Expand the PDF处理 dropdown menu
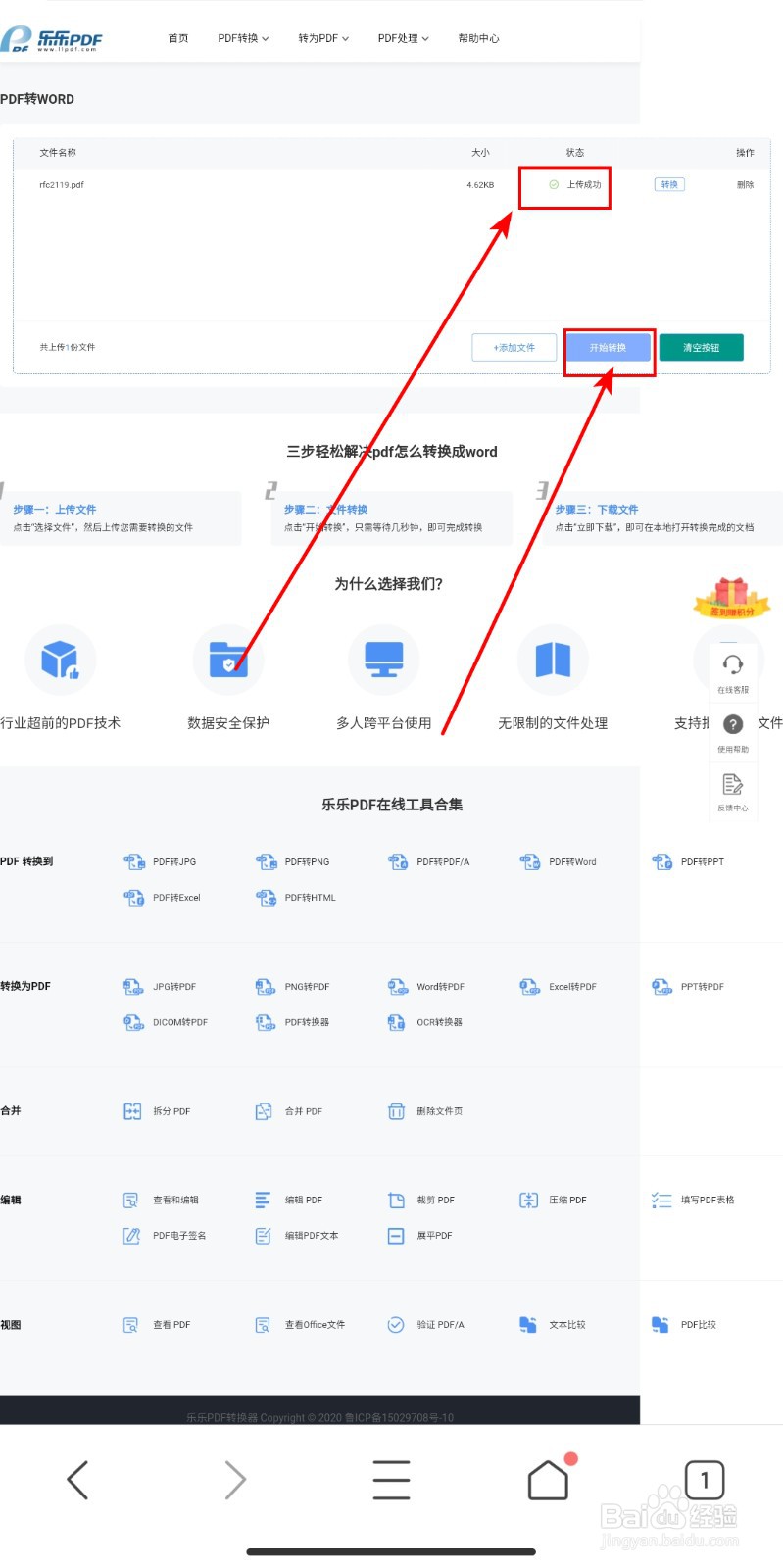 coord(404,38)
